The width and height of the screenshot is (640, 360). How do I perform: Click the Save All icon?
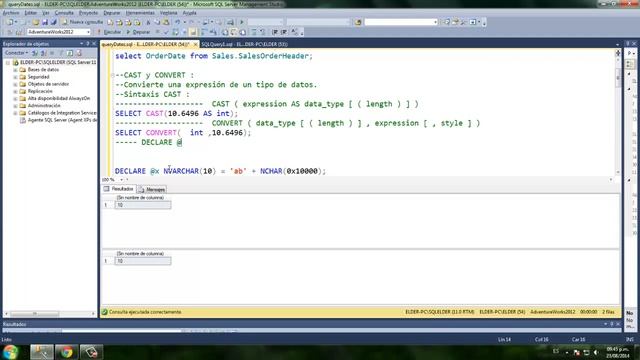pos(53,22)
